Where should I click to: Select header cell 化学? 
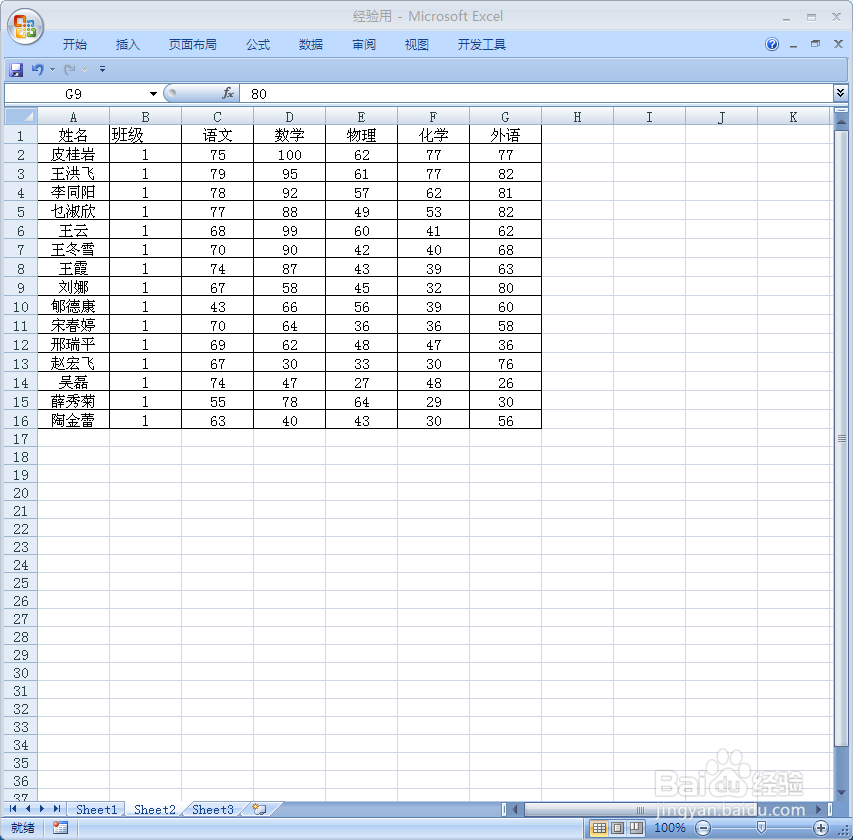[434, 135]
